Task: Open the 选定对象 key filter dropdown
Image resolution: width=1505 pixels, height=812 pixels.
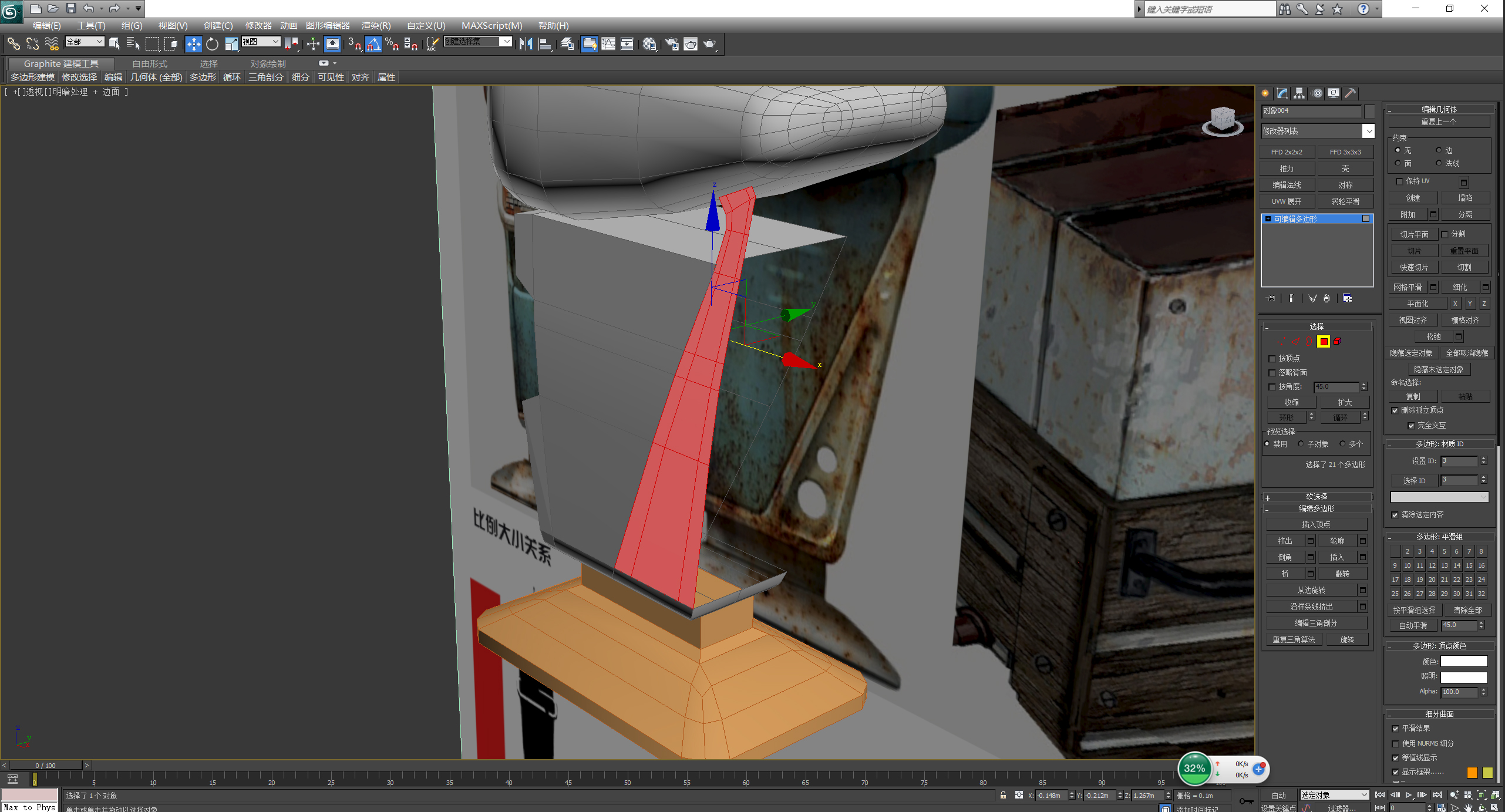Action: click(x=1334, y=795)
